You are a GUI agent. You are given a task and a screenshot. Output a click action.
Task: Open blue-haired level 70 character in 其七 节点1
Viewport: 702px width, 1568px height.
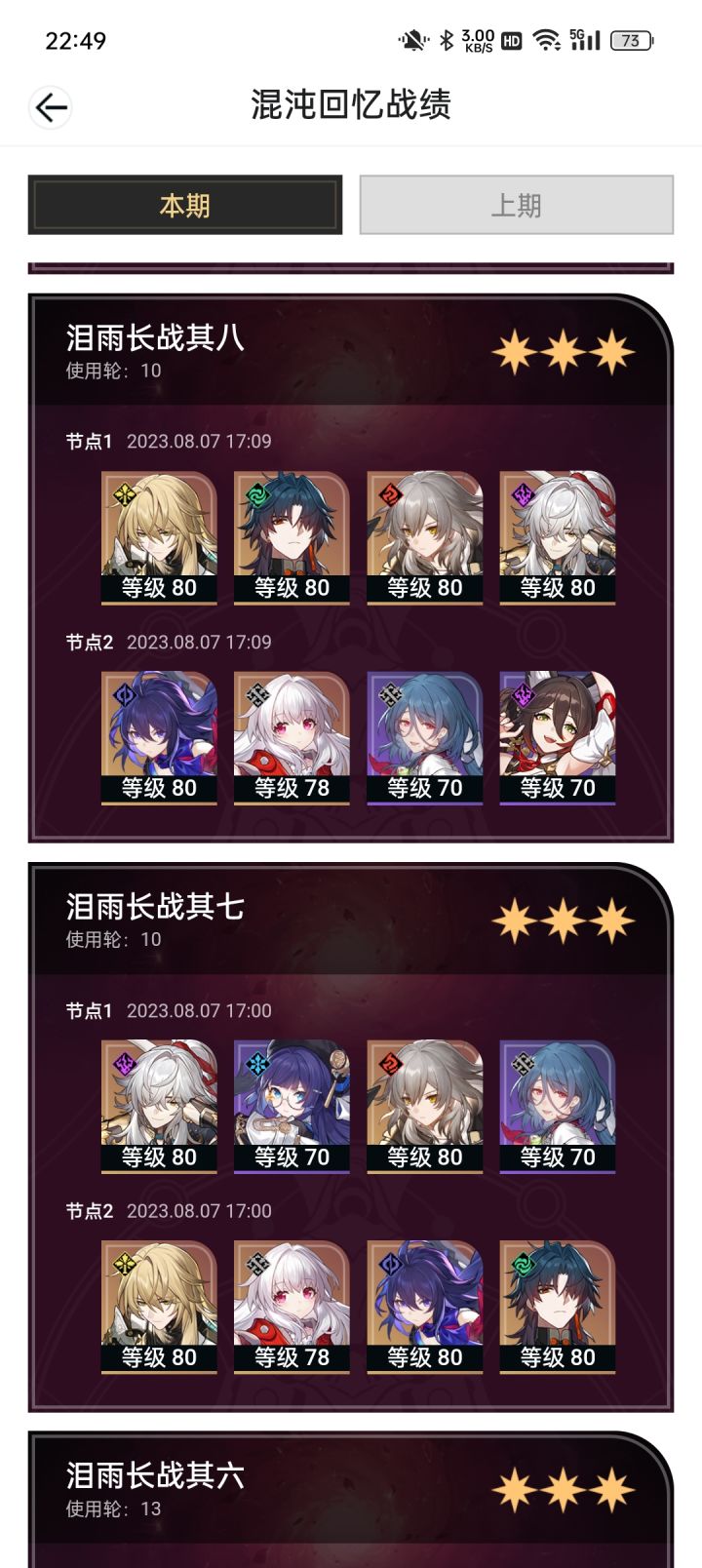(x=557, y=1107)
